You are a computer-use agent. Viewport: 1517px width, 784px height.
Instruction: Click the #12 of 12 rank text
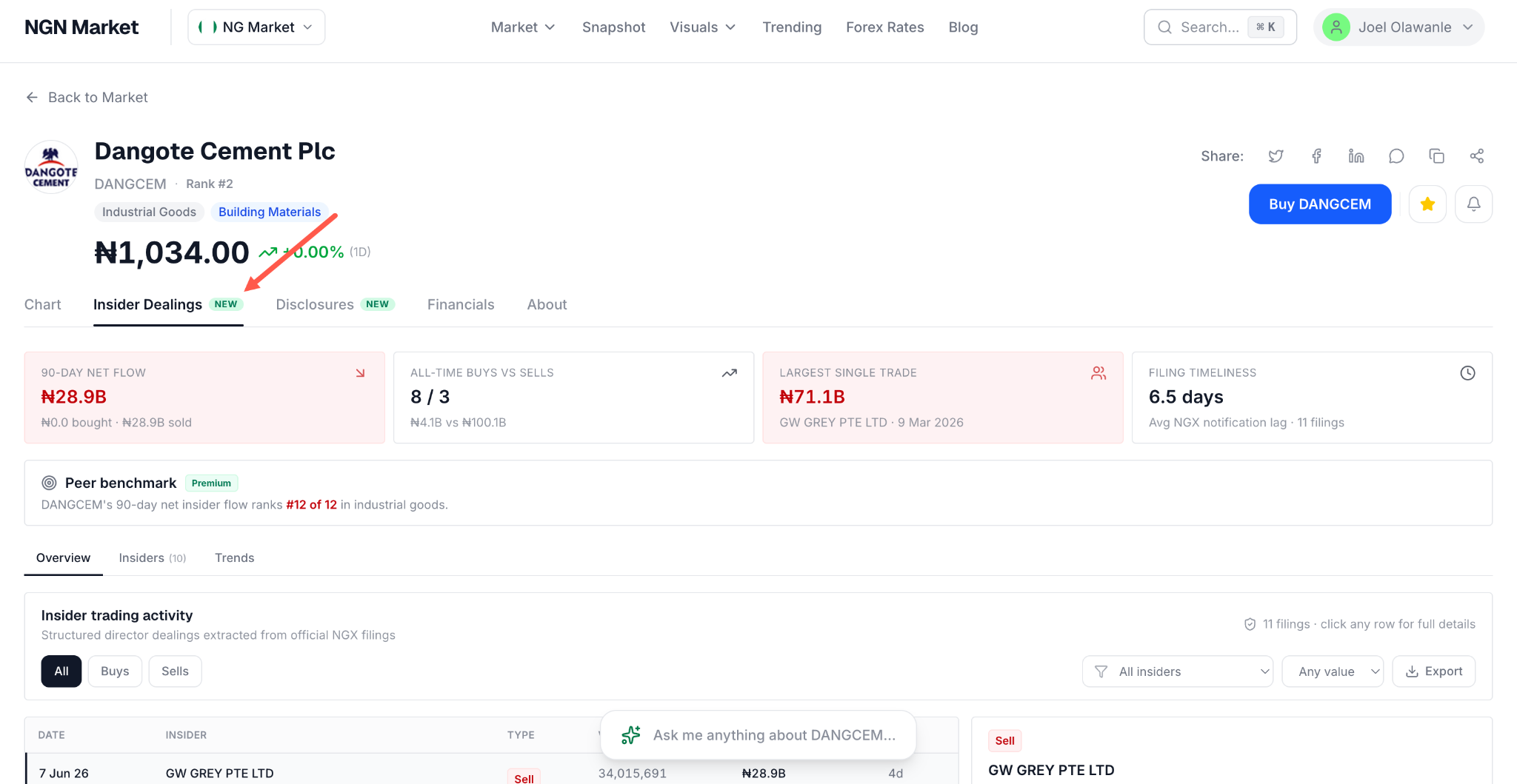coord(312,505)
